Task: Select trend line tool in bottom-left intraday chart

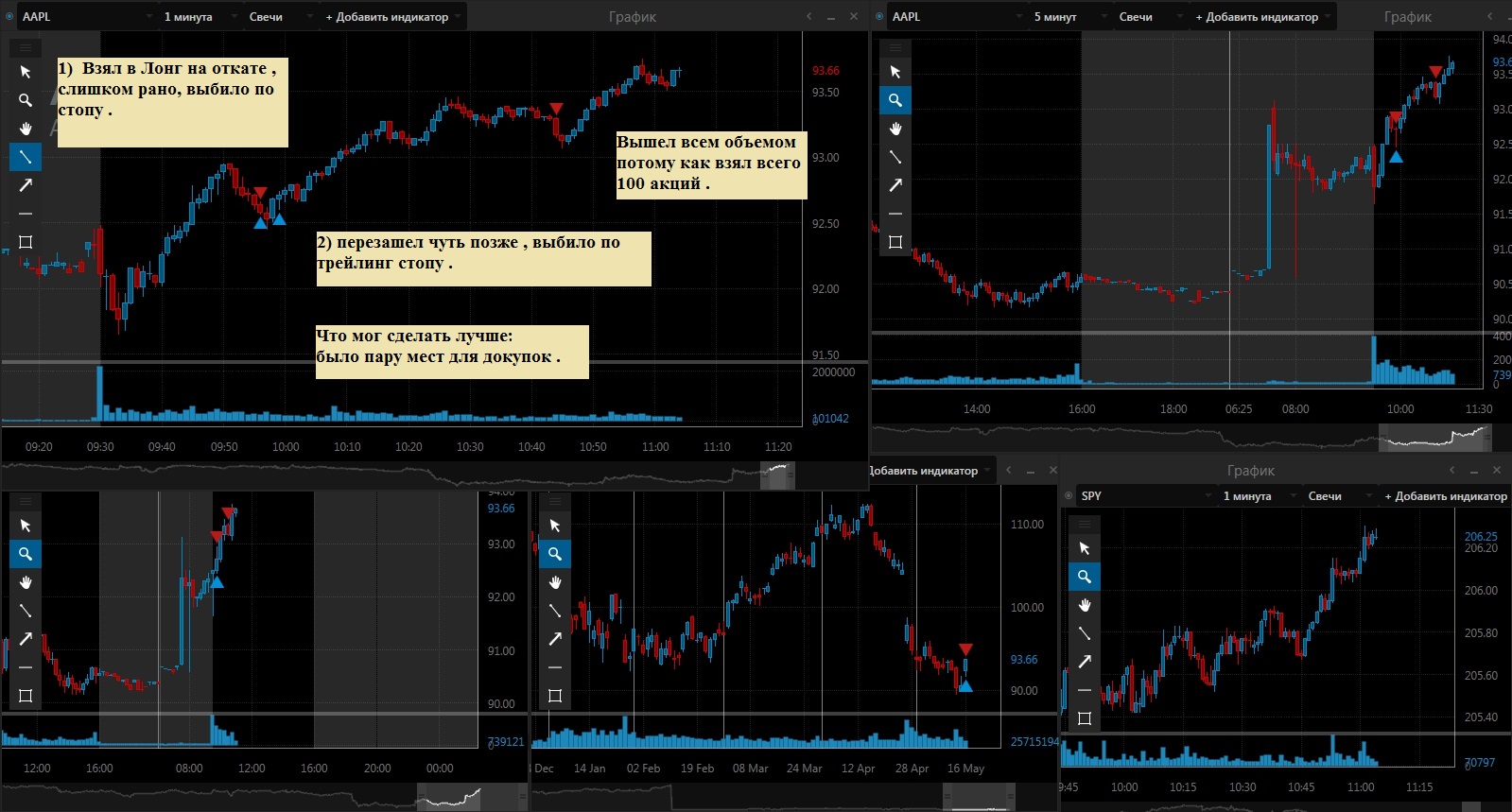Action: (26, 611)
